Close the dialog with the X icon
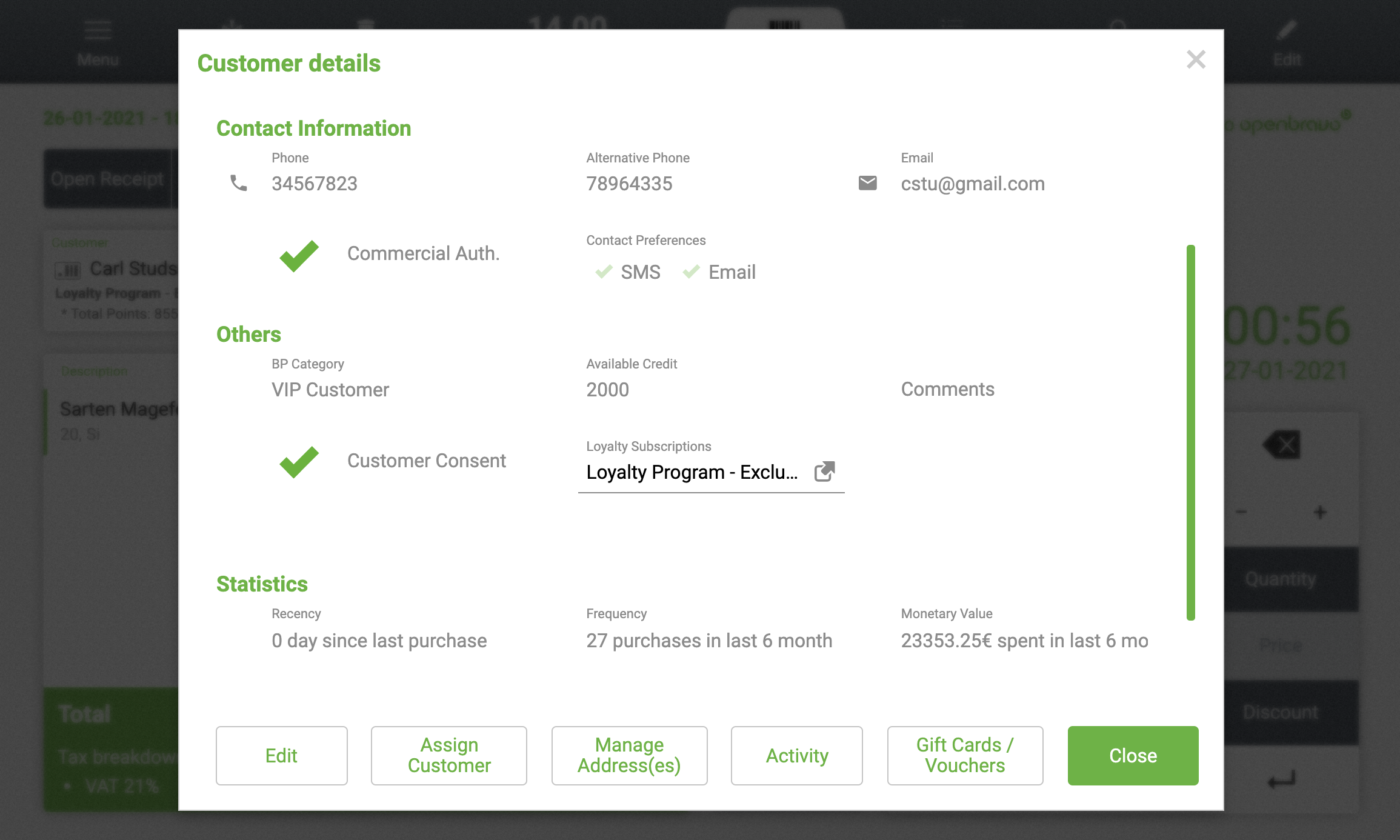The height and width of the screenshot is (840, 1400). pos(1196,59)
